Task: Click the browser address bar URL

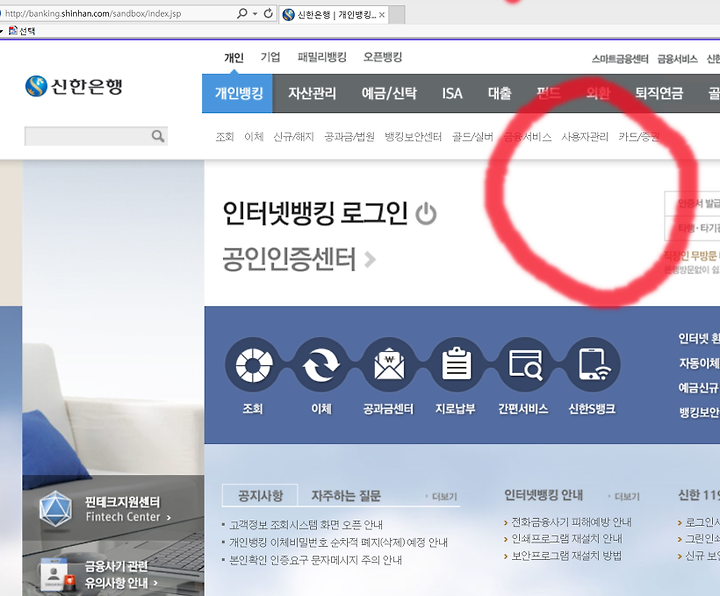Action: point(93,14)
